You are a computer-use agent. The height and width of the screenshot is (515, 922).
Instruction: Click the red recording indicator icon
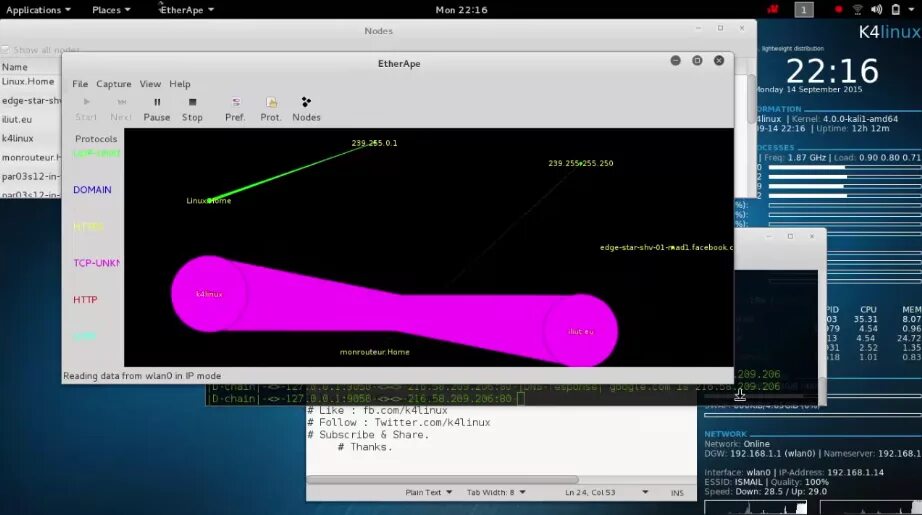point(839,9)
